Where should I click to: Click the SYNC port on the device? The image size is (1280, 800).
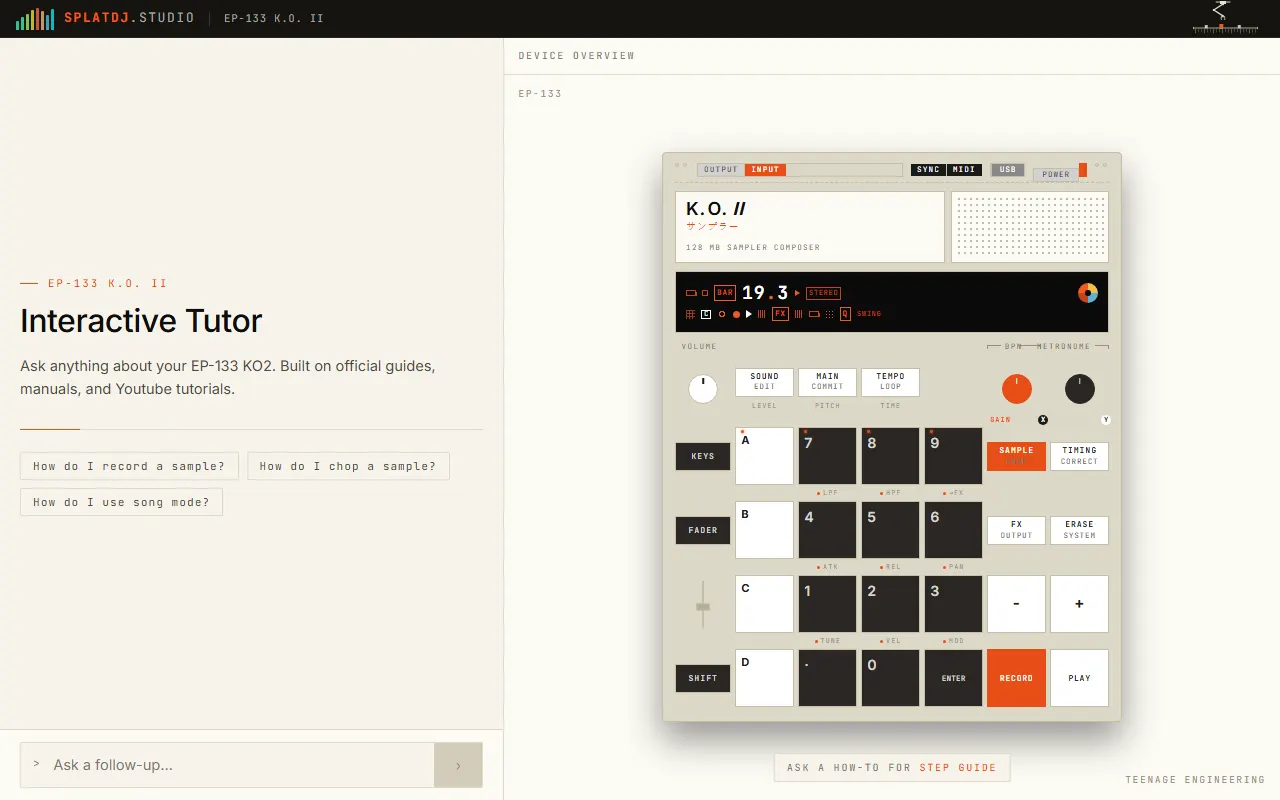928,170
